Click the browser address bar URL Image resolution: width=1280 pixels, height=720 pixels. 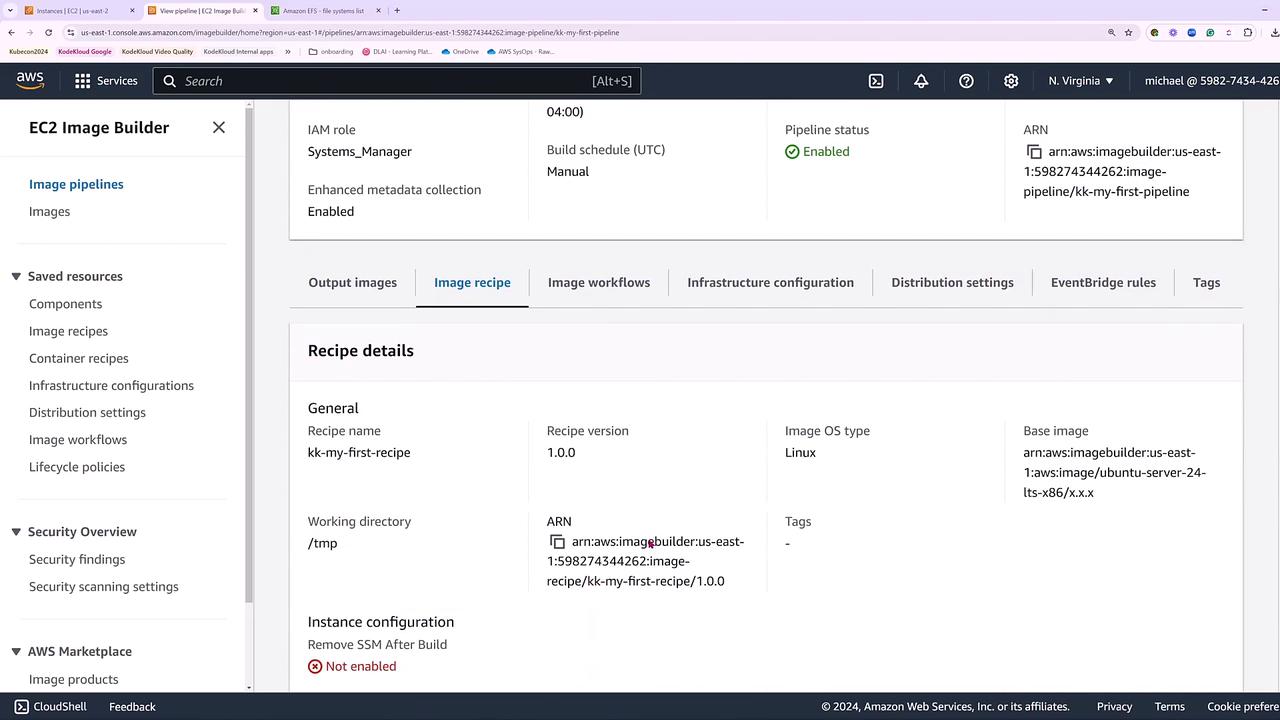click(x=350, y=32)
